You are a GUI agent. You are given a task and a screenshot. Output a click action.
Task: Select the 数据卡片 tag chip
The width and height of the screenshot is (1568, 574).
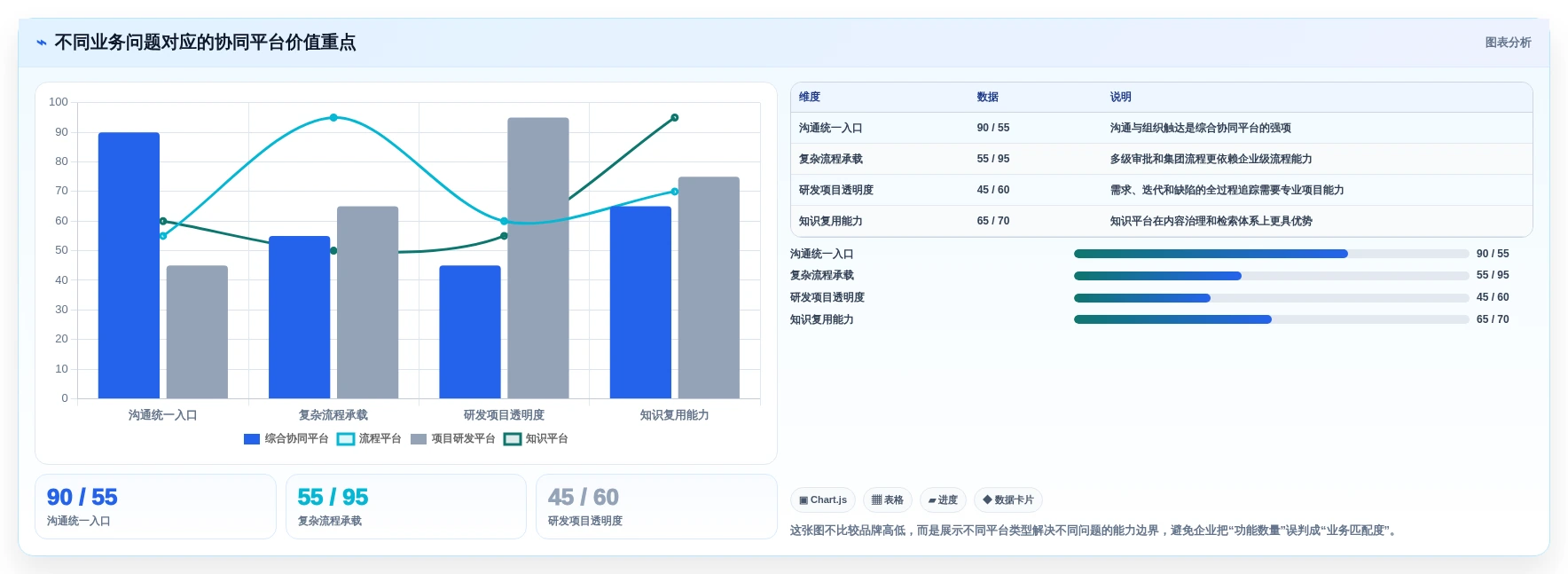[1007, 500]
